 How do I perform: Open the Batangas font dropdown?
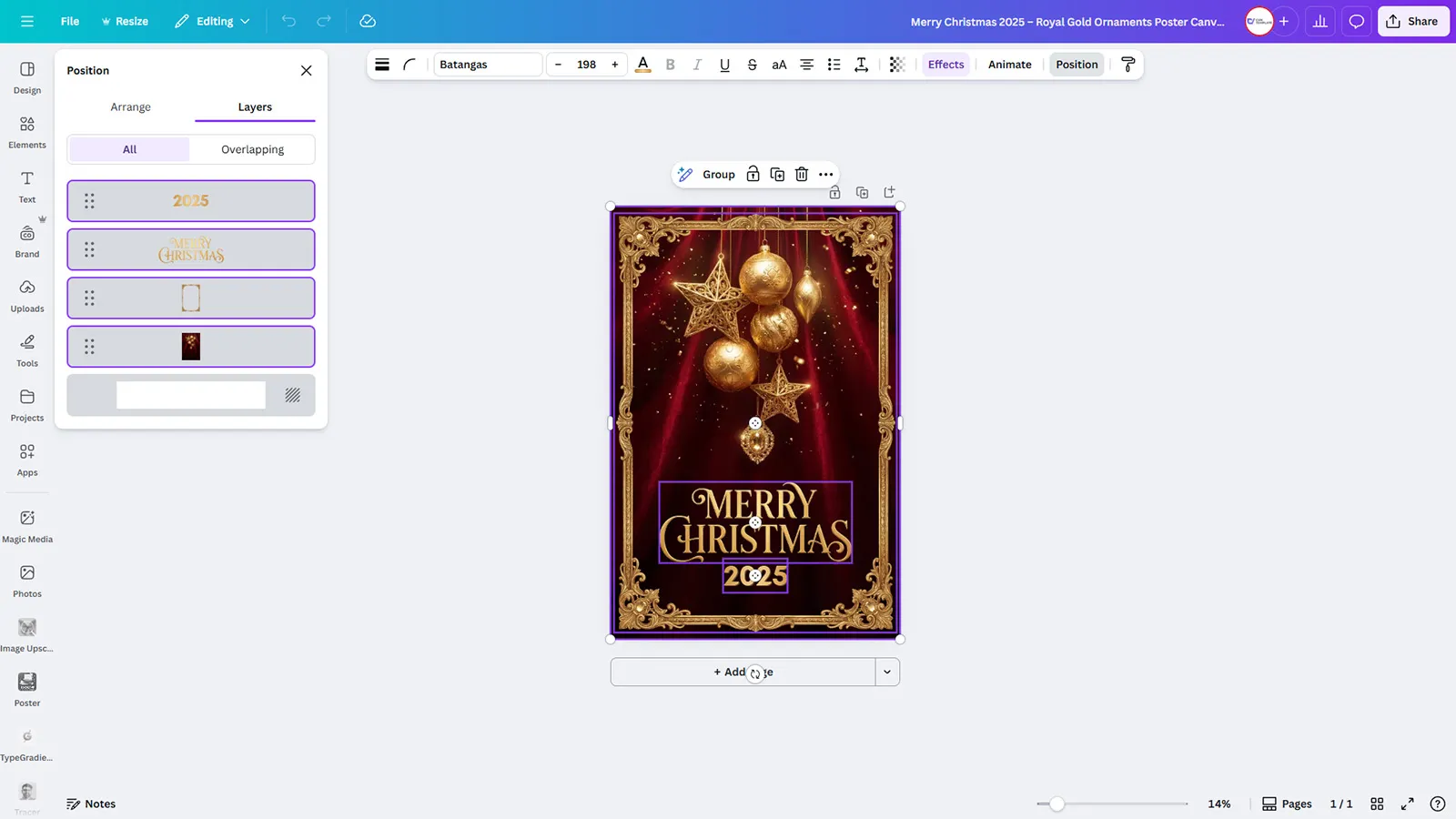pos(488,65)
